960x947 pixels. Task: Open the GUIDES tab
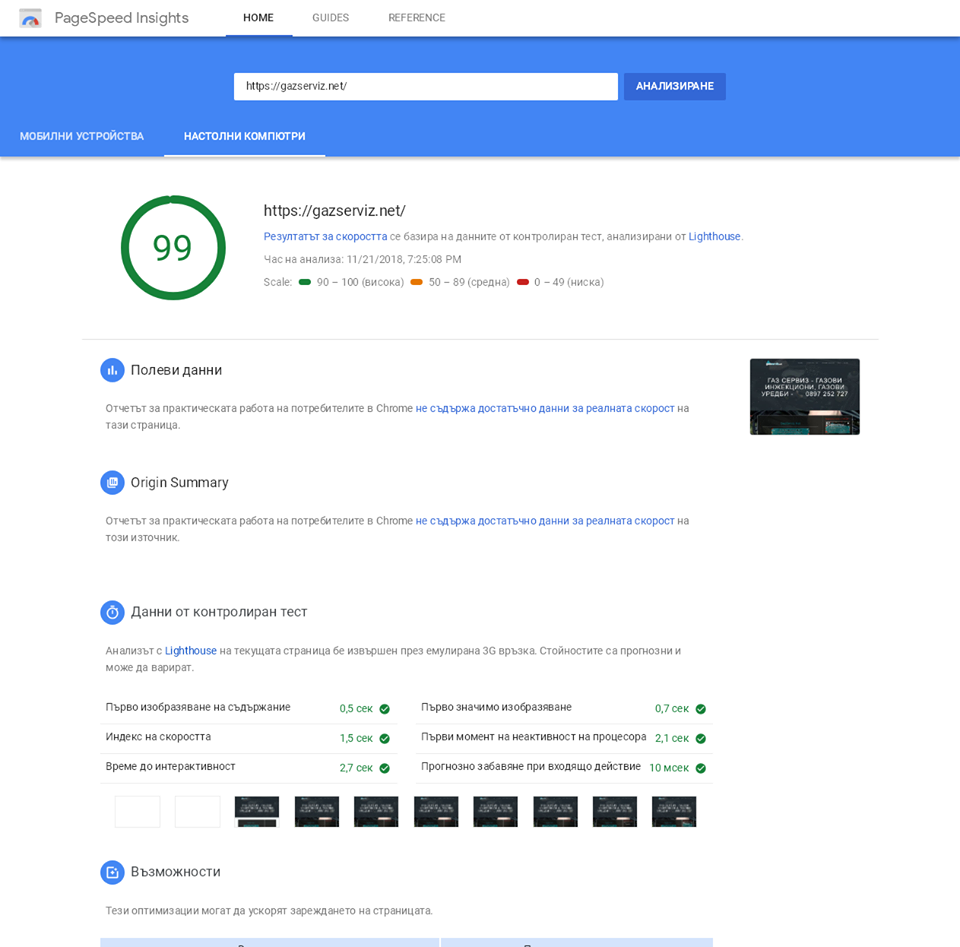click(x=330, y=18)
